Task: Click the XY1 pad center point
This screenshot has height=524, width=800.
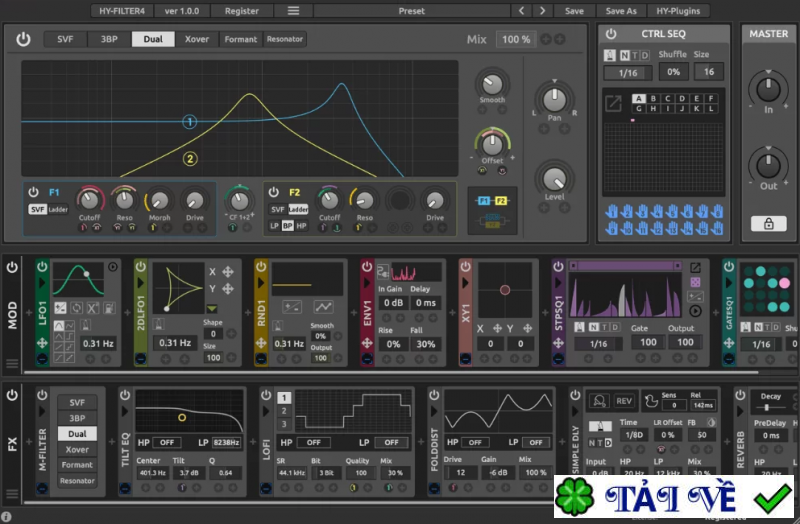Action: tap(504, 290)
